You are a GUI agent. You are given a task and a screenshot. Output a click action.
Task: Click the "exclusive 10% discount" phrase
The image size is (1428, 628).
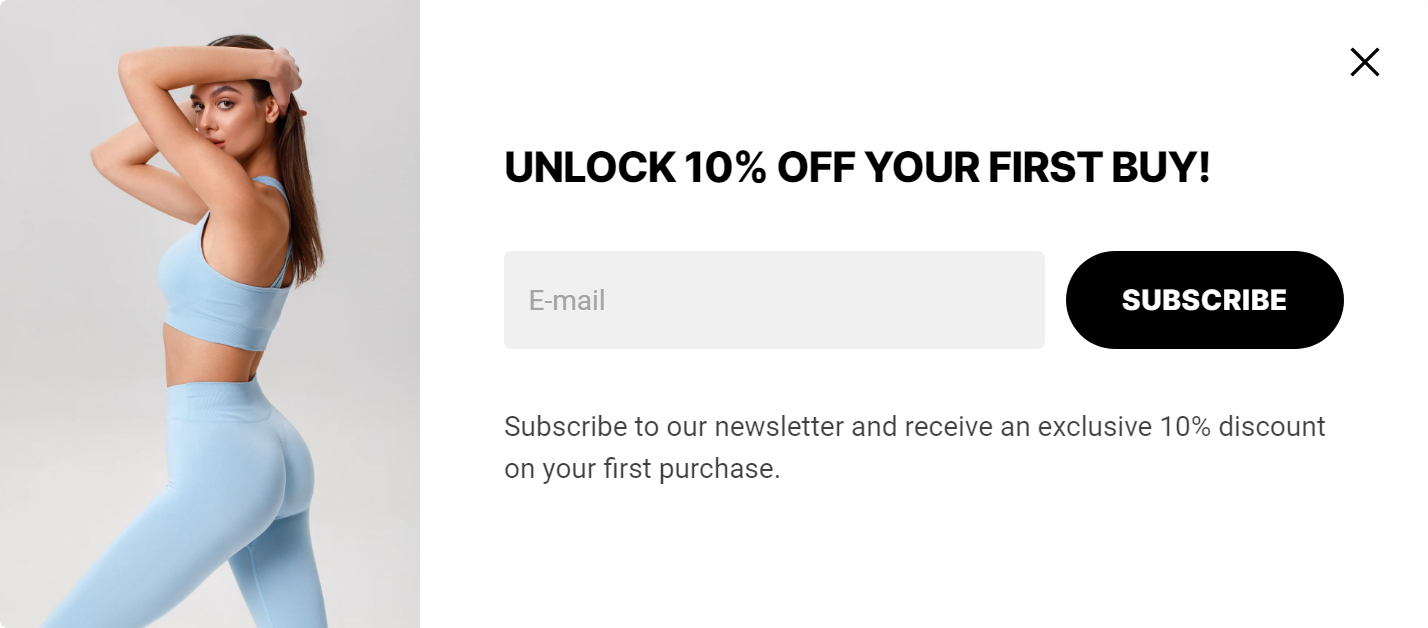click(x=1181, y=427)
